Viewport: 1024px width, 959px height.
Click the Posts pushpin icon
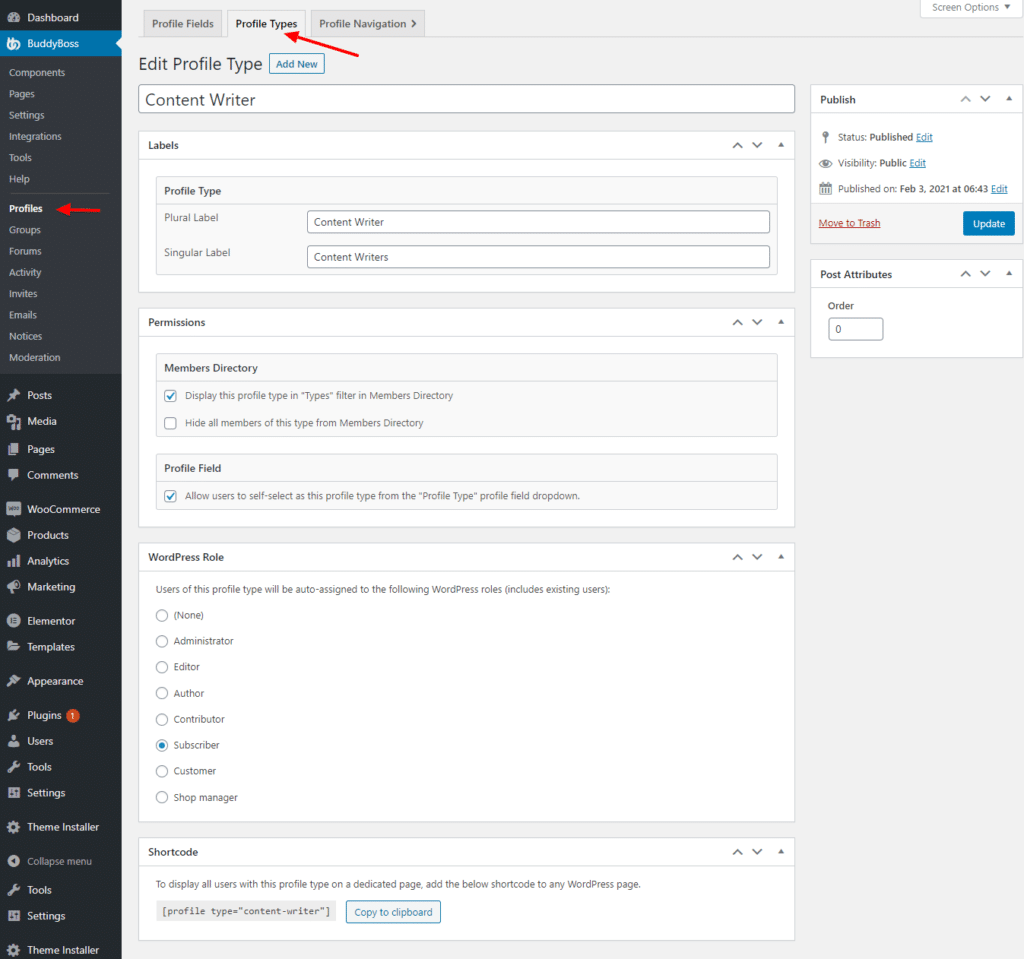(x=13, y=395)
